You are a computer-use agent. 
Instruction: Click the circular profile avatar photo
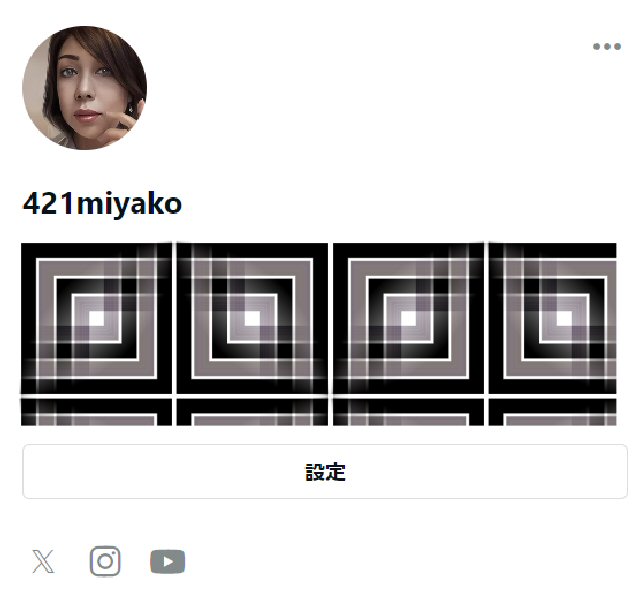(84, 88)
